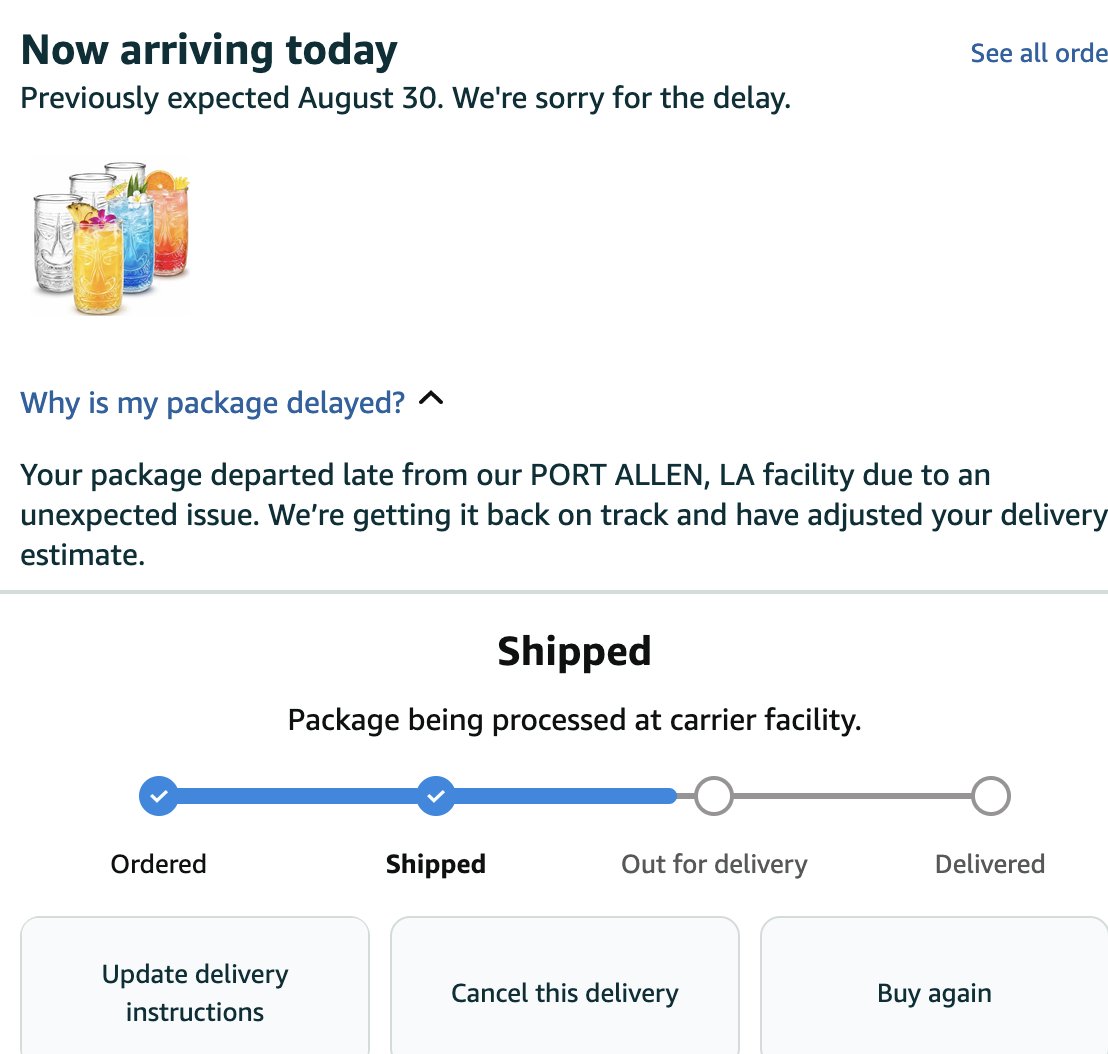Open the 'Why is my package delayed?' link
Viewport: 1108px width, 1054px height.
coord(212,403)
